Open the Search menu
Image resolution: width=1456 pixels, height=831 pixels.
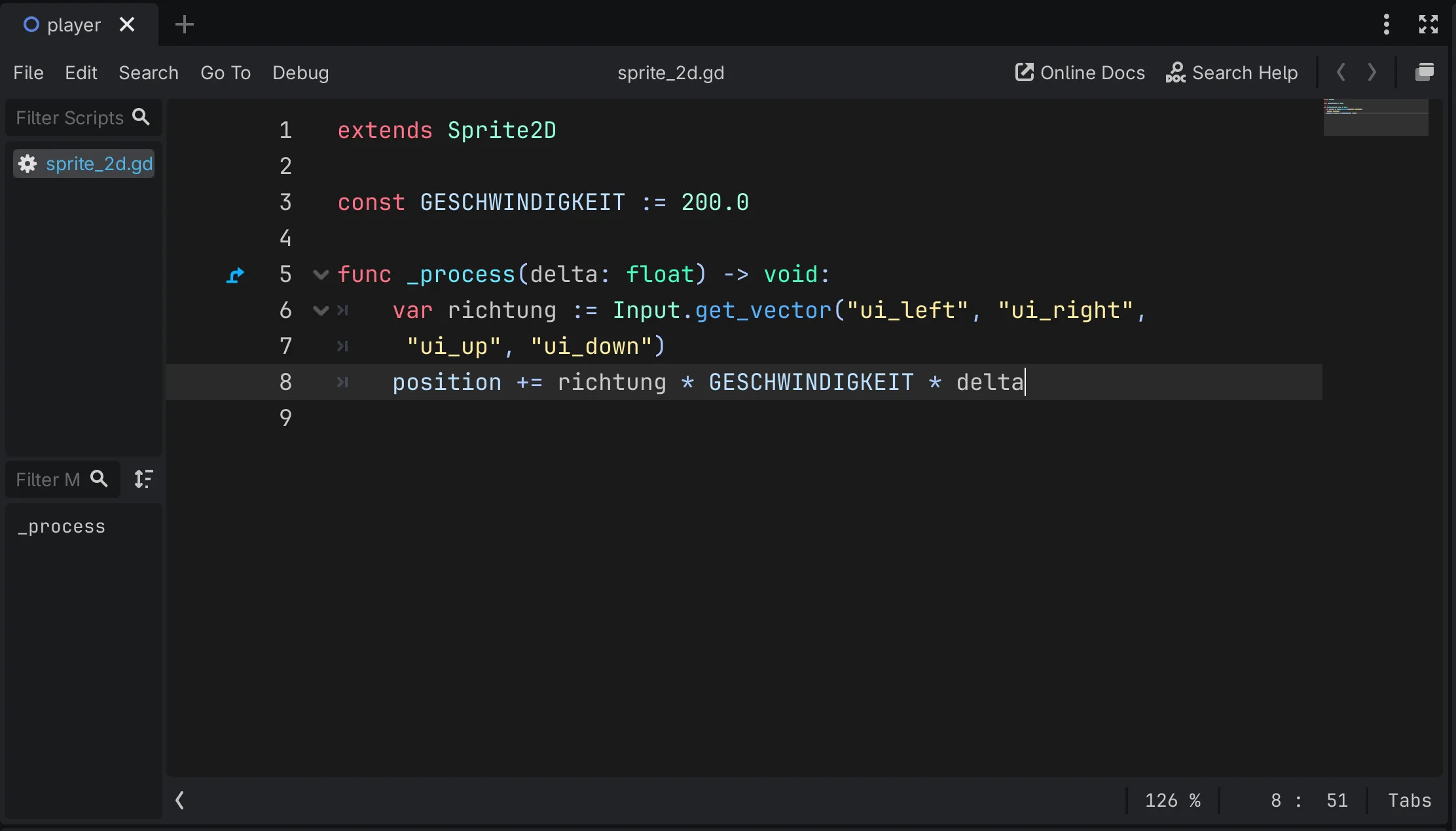click(149, 73)
